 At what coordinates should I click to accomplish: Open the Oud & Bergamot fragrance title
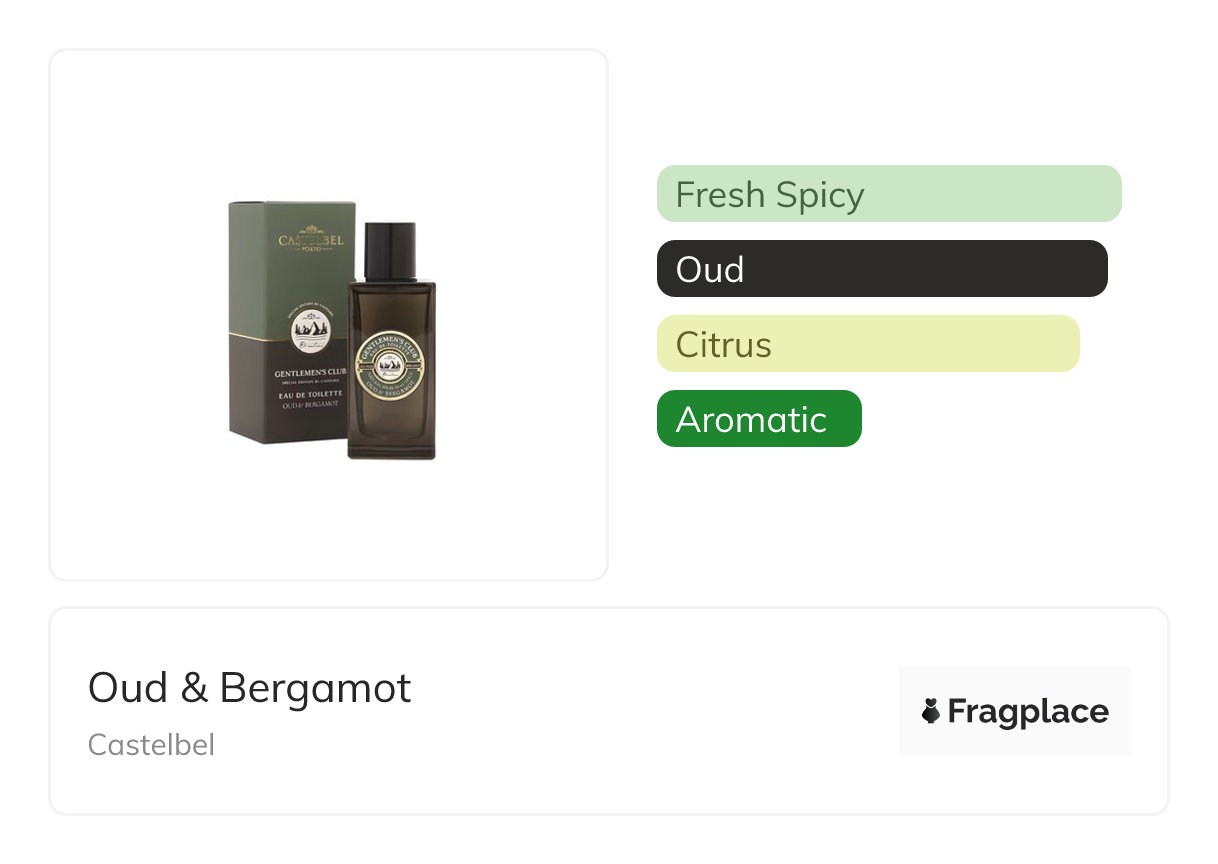click(249, 688)
